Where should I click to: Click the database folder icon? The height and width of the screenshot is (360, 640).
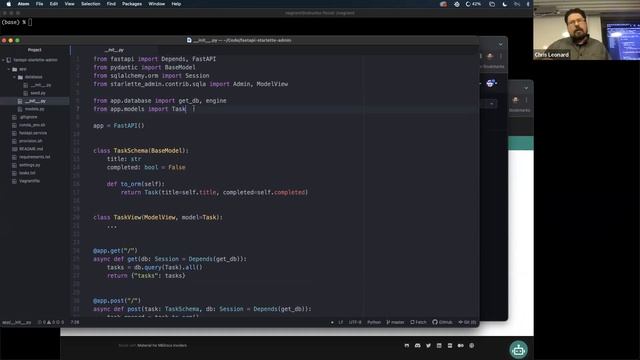point(20,77)
